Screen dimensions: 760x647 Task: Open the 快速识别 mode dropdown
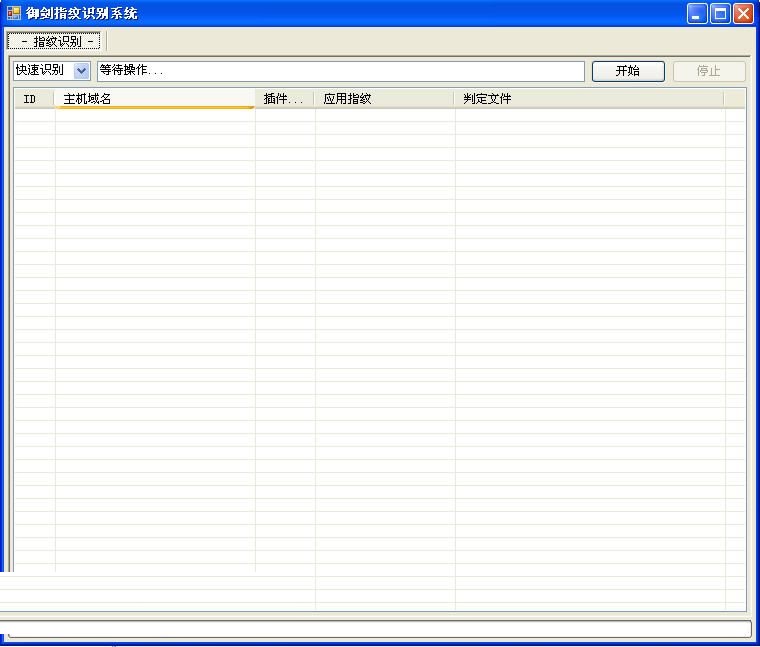pyautogui.click(x=51, y=71)
